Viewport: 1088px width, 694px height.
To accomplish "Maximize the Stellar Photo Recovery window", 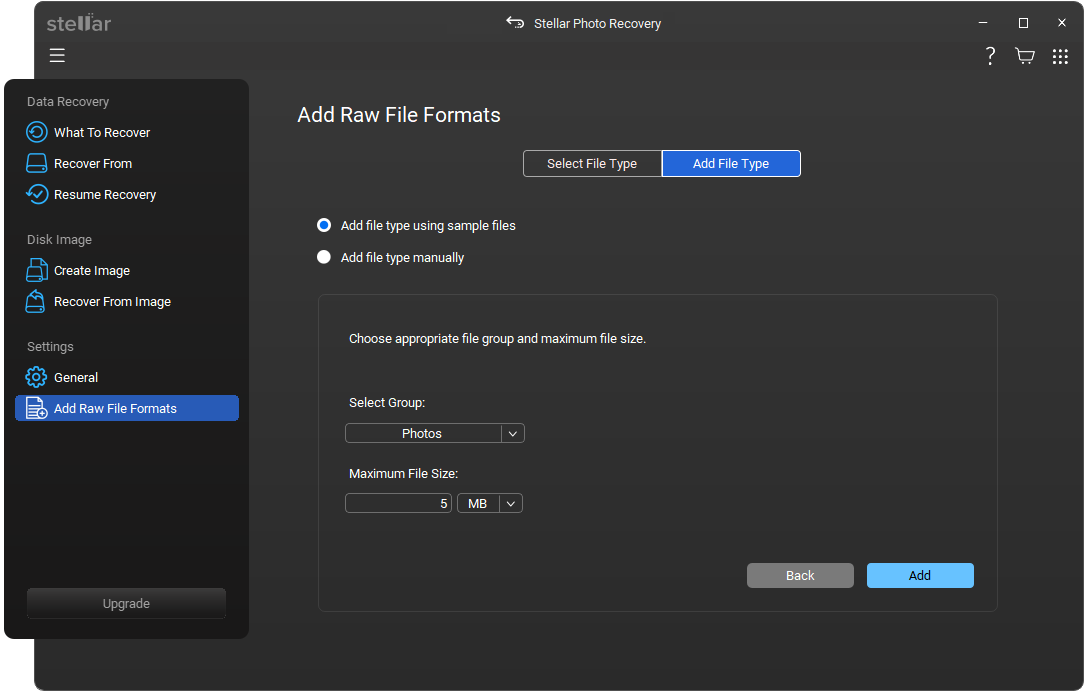I will pos(1023,23).
